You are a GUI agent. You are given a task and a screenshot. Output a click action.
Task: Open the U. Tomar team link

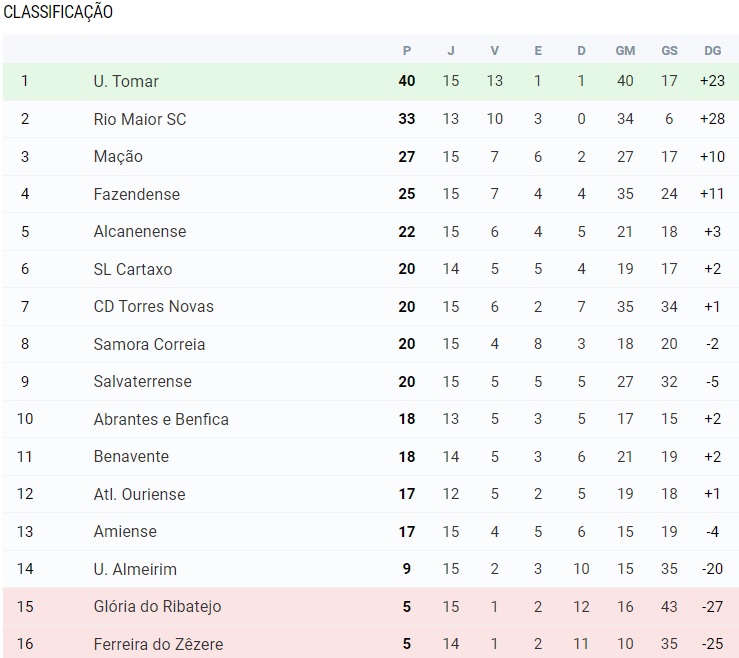[126, 81]
